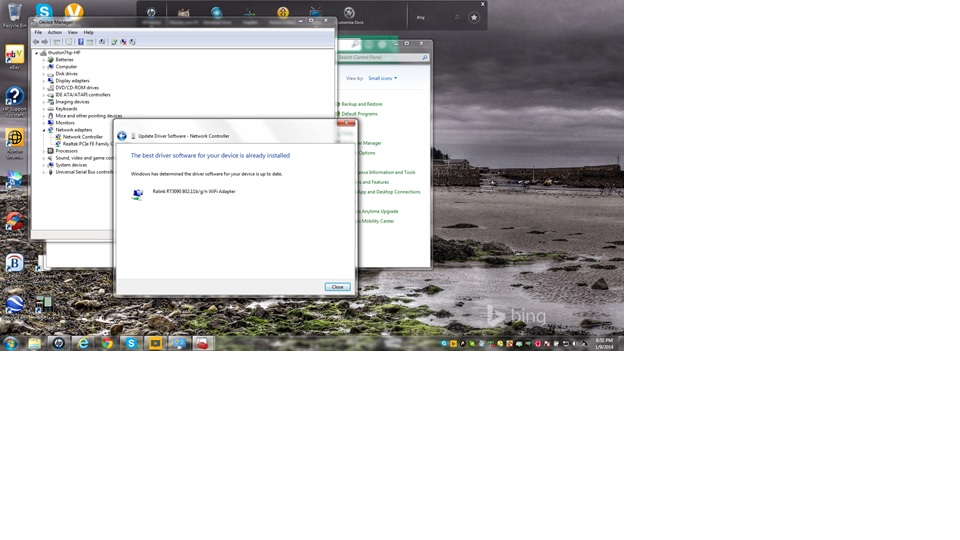
Task: Click the HP icon on the taskbar
Action: point(58,343)
